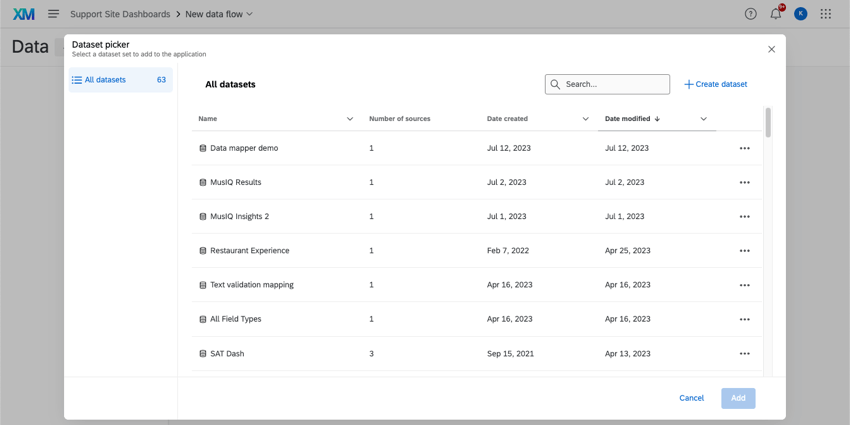Open the apps grid switcher icon
This screenshot has width=850, height=425.
[826, 14]
